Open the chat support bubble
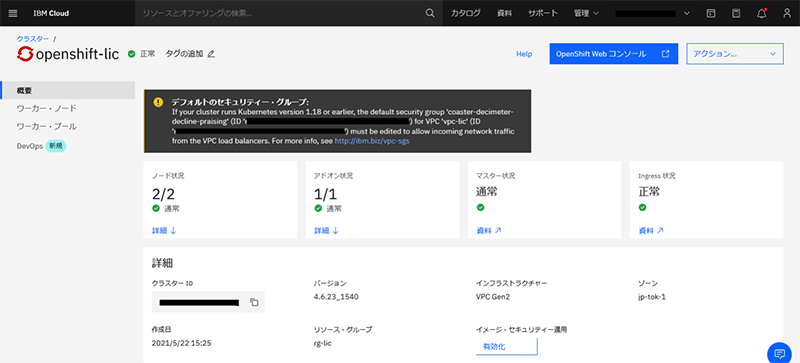The width and height of the screenshot is (800, 363). tap(779, 353)
